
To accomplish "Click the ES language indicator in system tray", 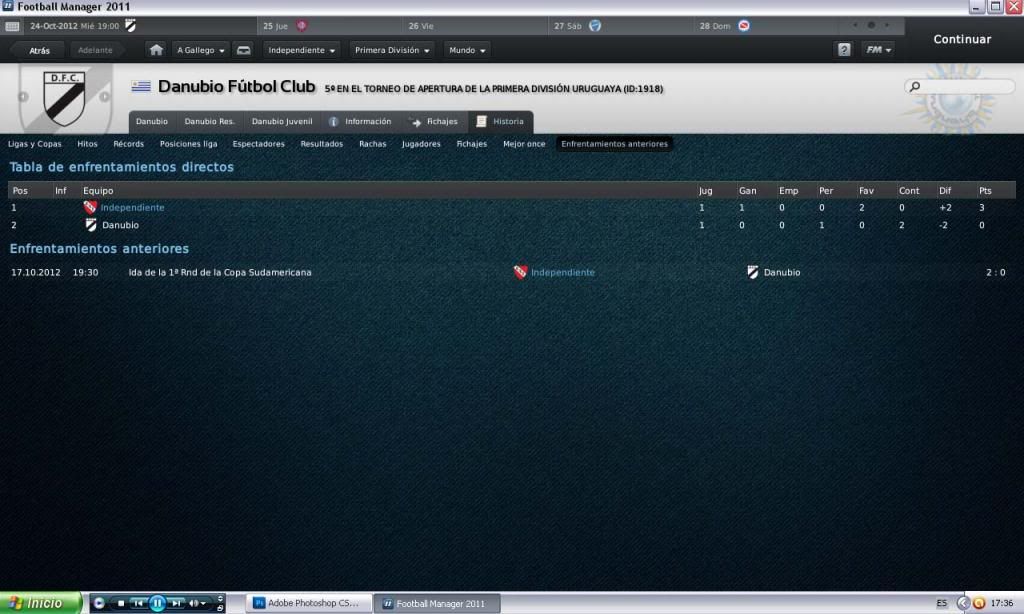I will click(x=941, y=604).
